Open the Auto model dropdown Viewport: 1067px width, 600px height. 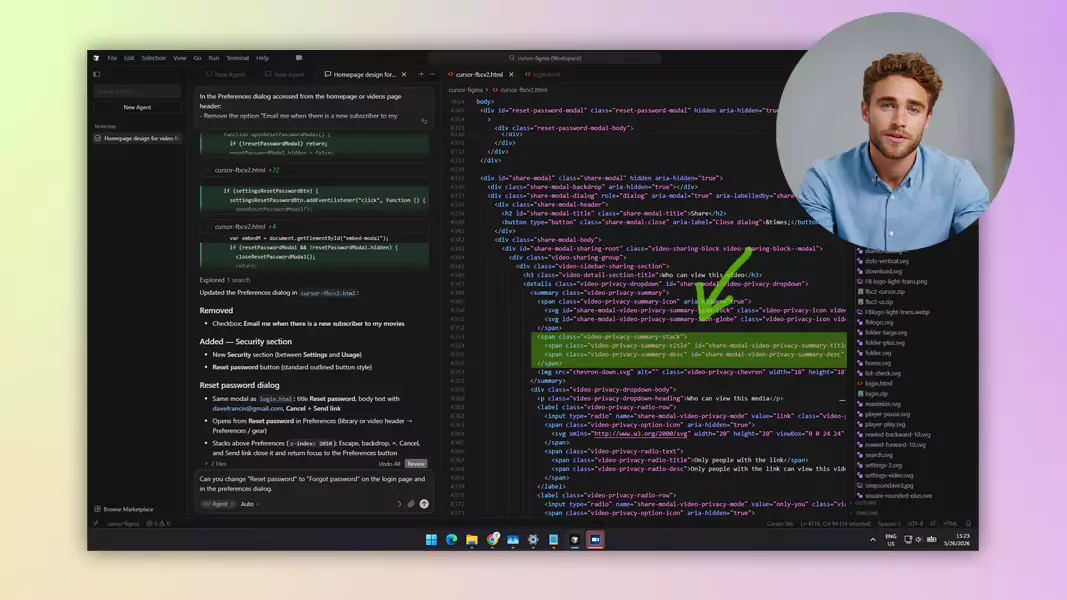(250, 504)
